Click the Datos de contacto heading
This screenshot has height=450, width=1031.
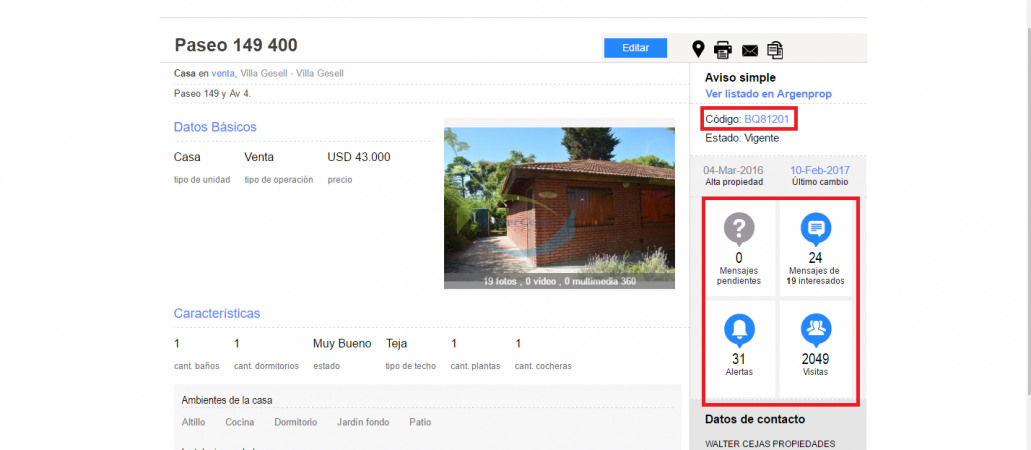tap(755, 419)
